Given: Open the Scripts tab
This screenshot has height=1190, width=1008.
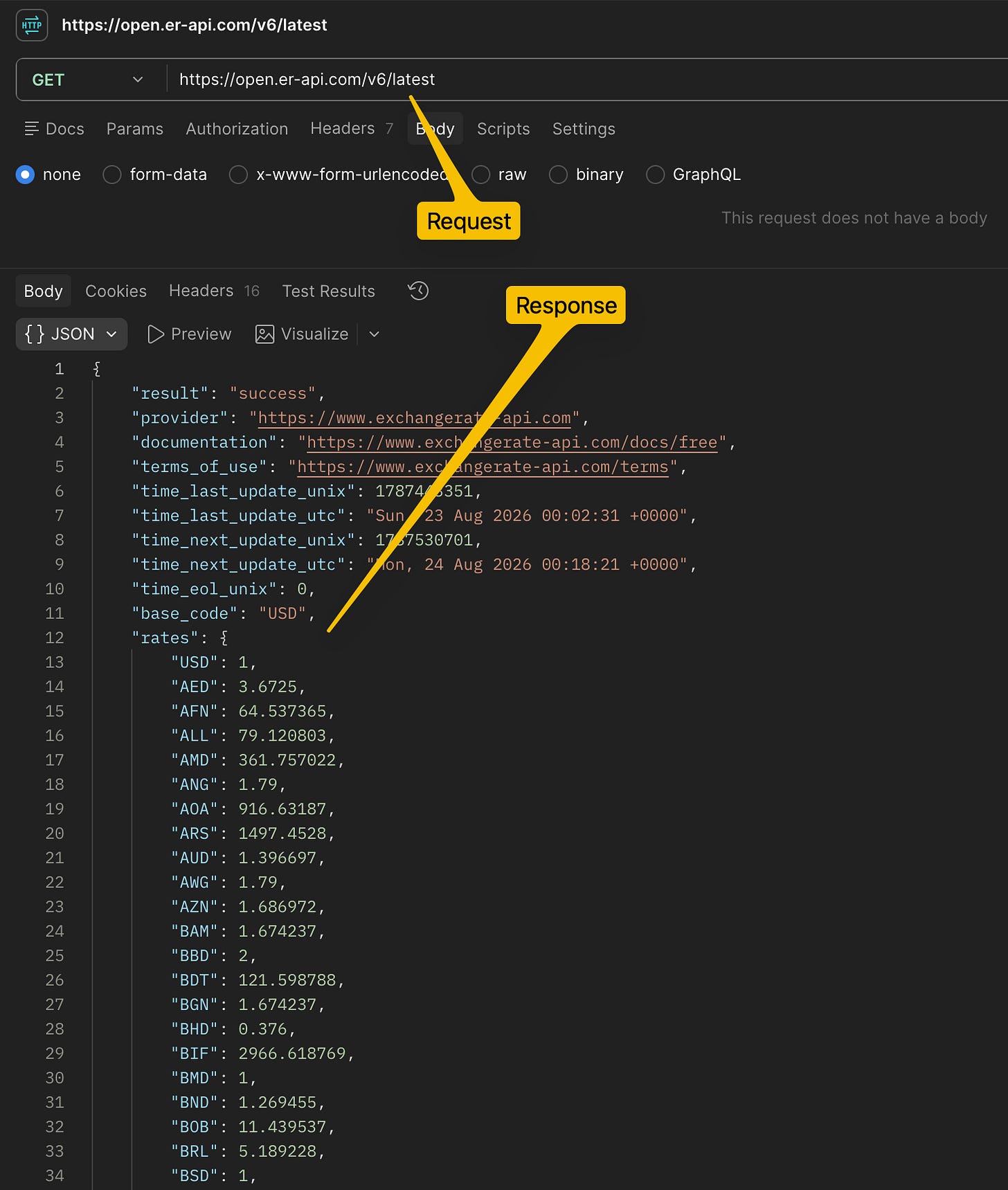Looking at the screenshot, I should [x=503, y=129].
